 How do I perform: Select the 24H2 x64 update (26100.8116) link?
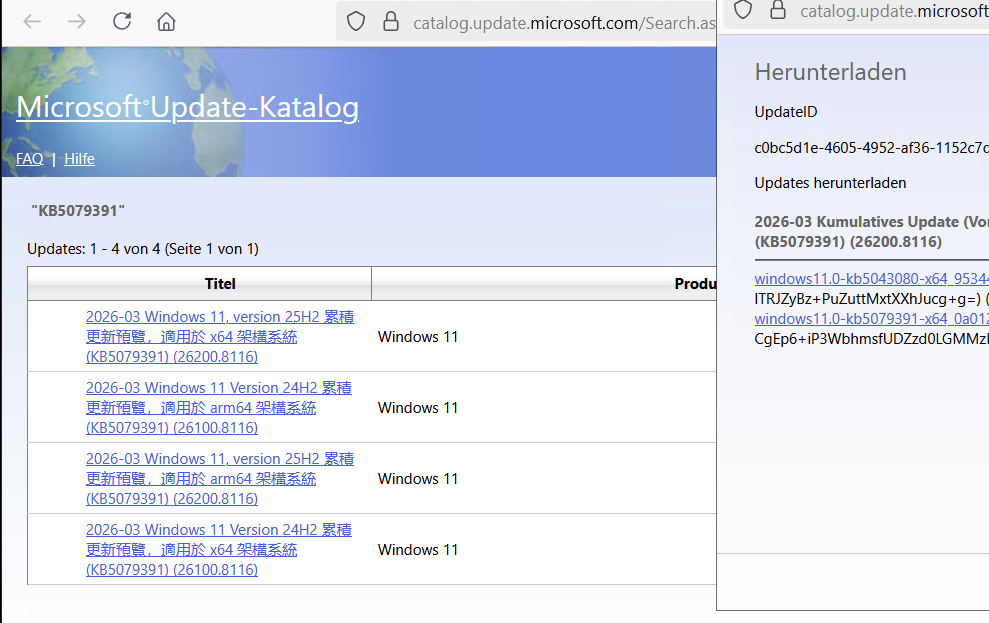[218, 550]
